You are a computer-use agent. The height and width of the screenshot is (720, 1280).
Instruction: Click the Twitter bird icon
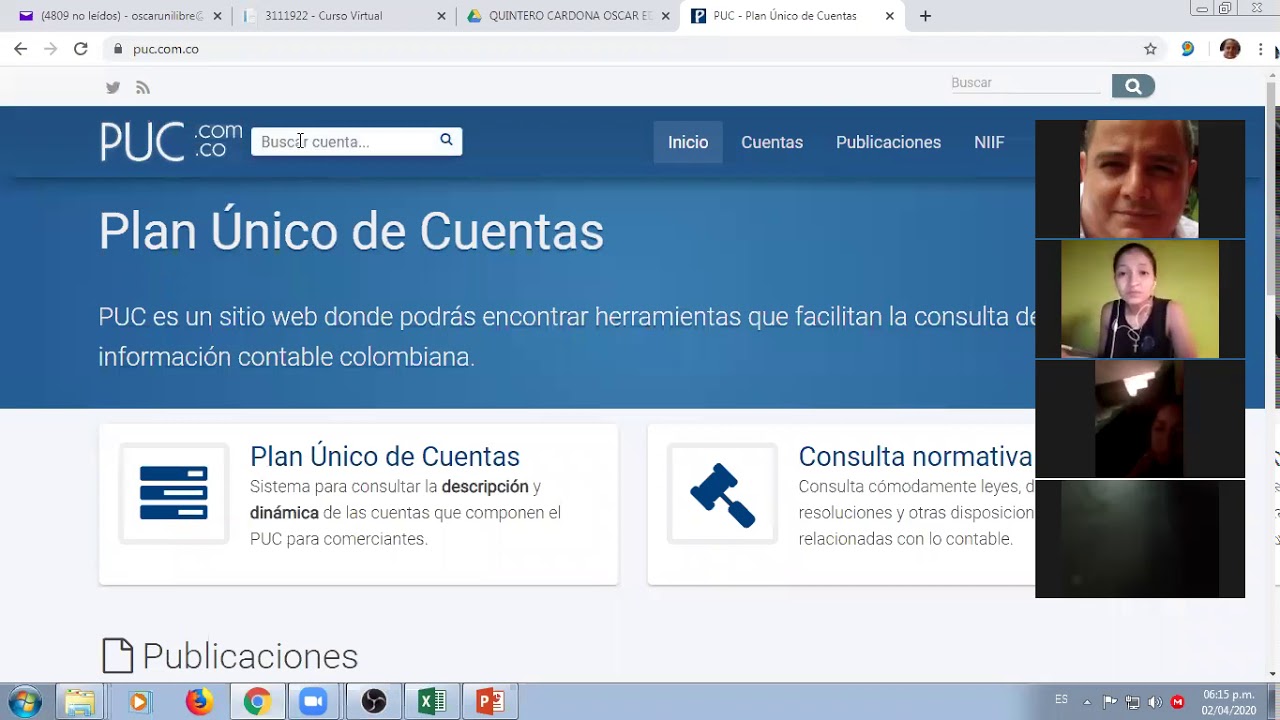tap(113, 88)
